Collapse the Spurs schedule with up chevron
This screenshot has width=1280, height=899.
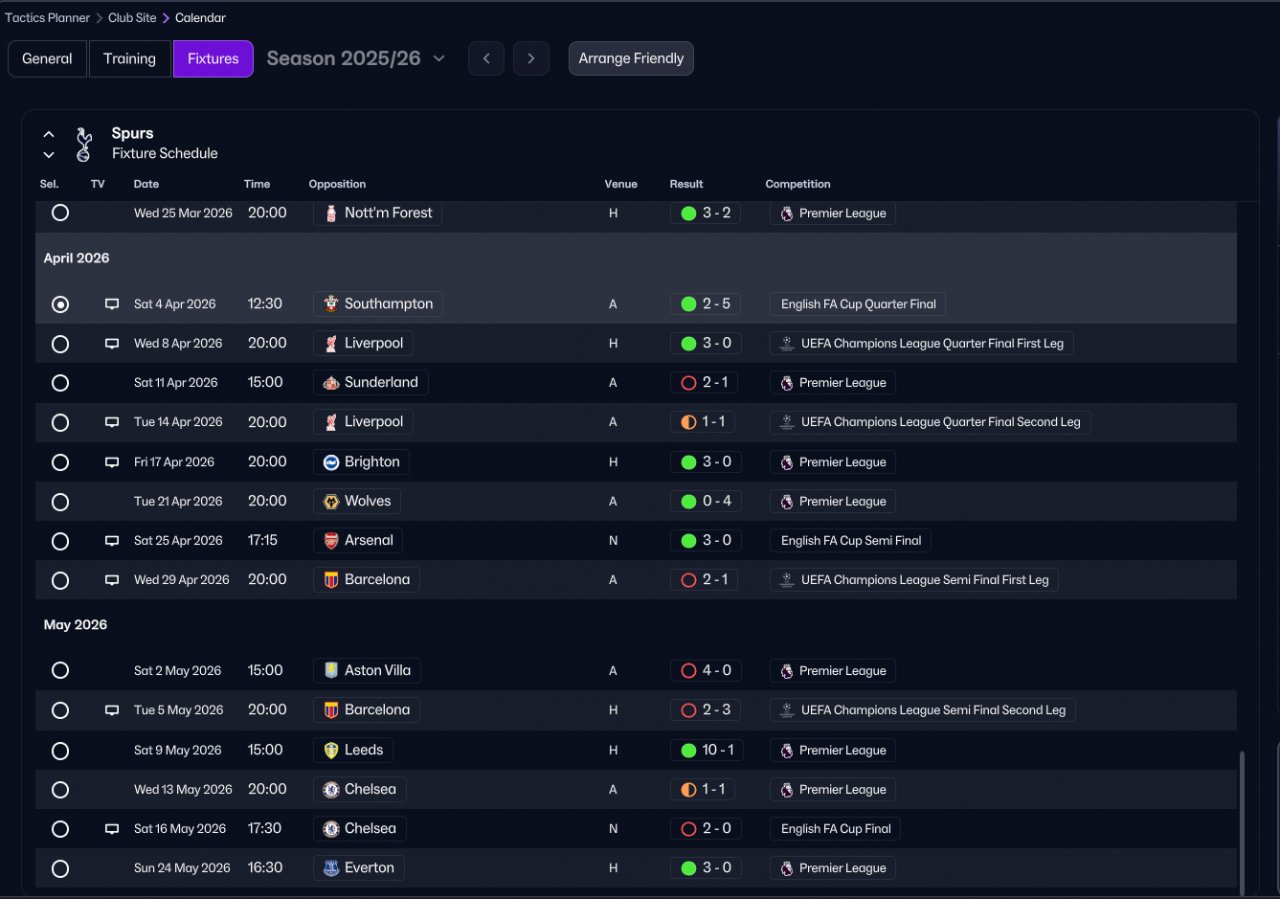click(49, 134)
